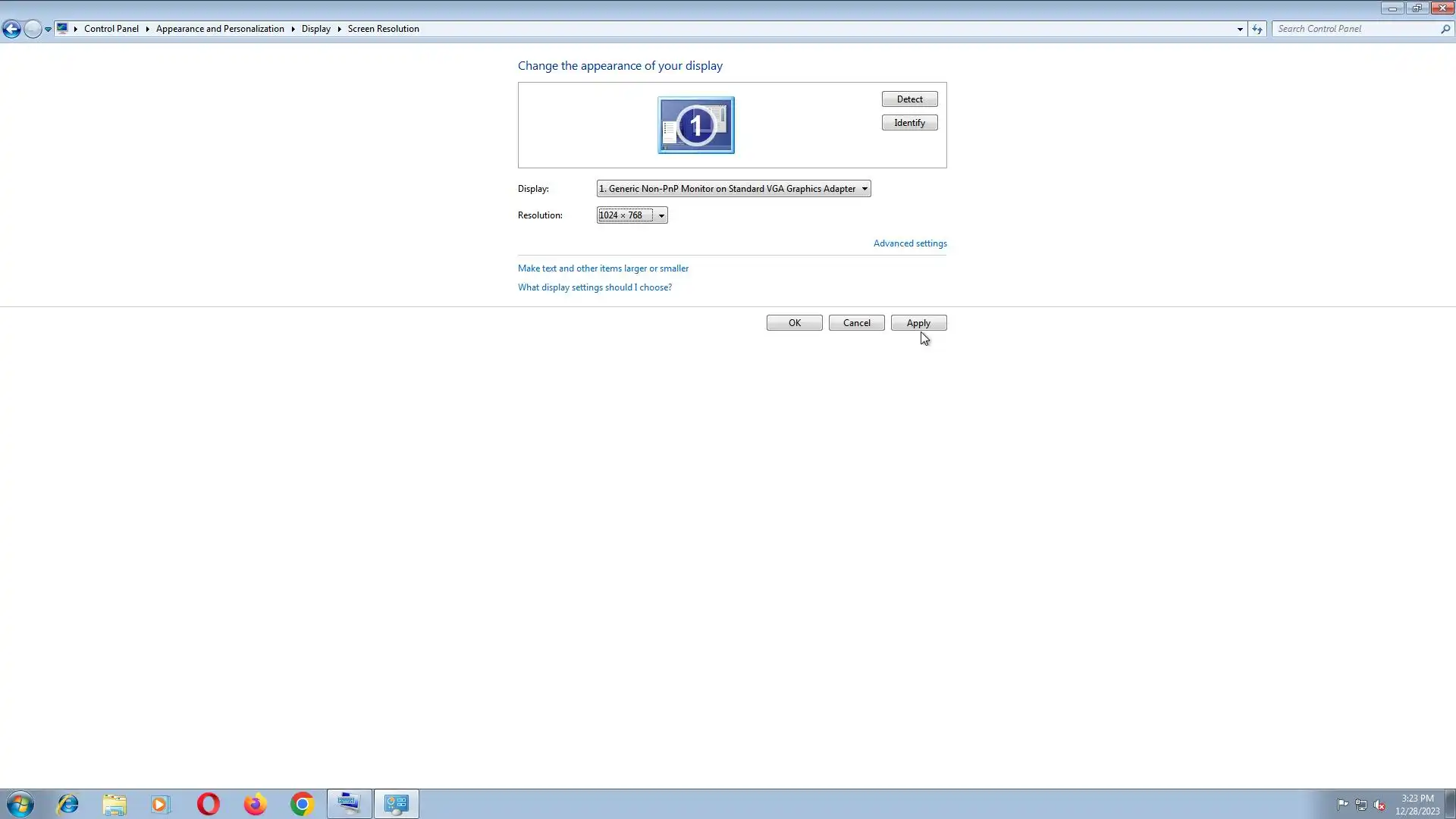
Task: Launch Firefox from taskbar
Action: coord(255,804)
